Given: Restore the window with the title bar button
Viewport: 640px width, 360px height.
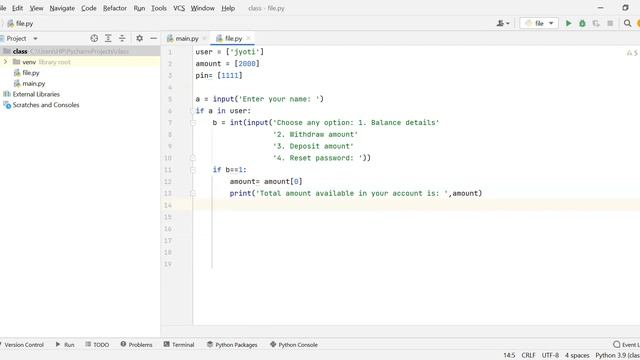Looking at the screenshot, I should pyautogui.click(x=625, y=8).
